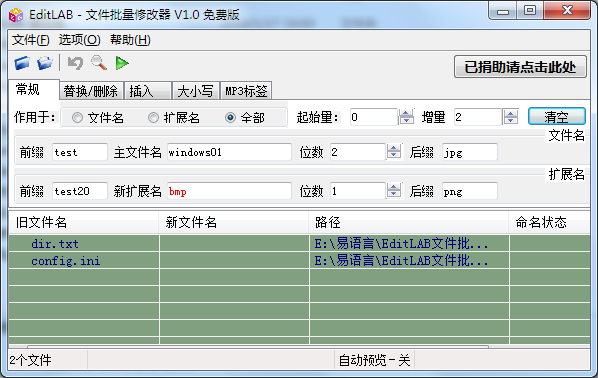Click the 前缀 field containing test

tap(80, 152)
